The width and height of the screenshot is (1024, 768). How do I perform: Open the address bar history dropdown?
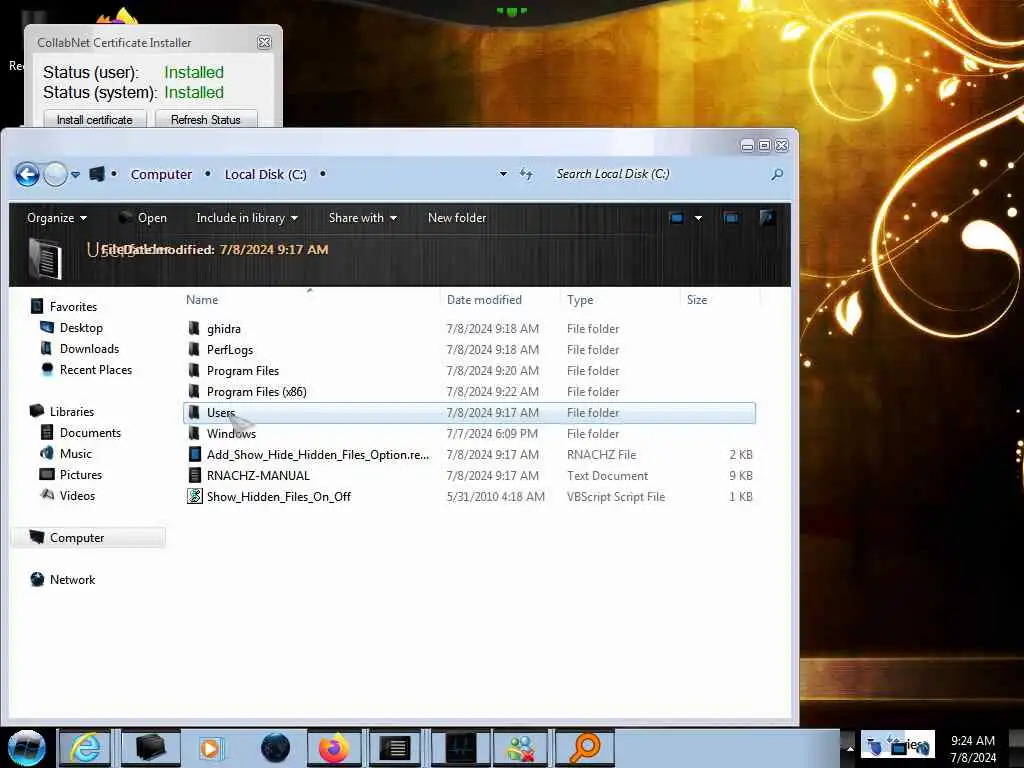point(503,174)
